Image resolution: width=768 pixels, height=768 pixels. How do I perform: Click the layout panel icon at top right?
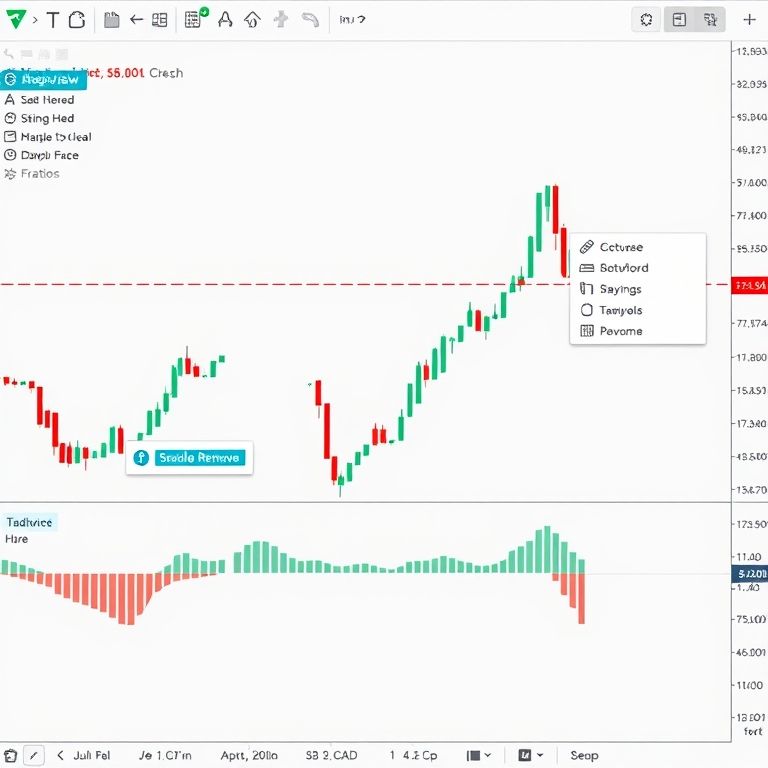(x=679, y=19)
